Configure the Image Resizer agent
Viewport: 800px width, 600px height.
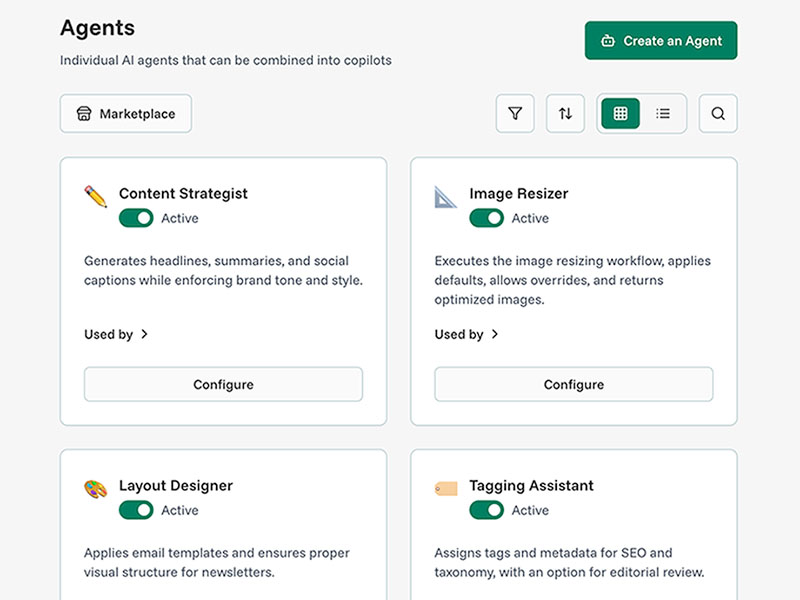pos(573,384)
